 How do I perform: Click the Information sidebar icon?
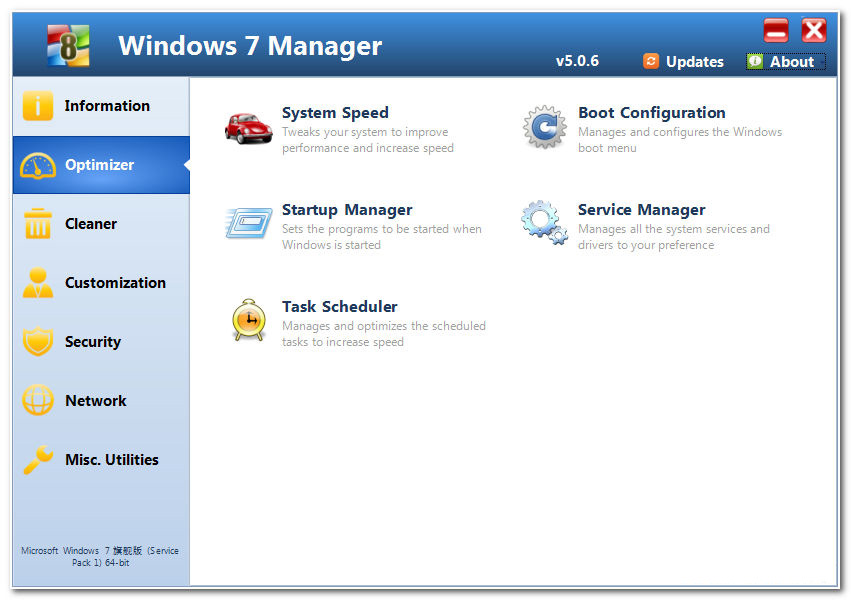click(37, 105)
